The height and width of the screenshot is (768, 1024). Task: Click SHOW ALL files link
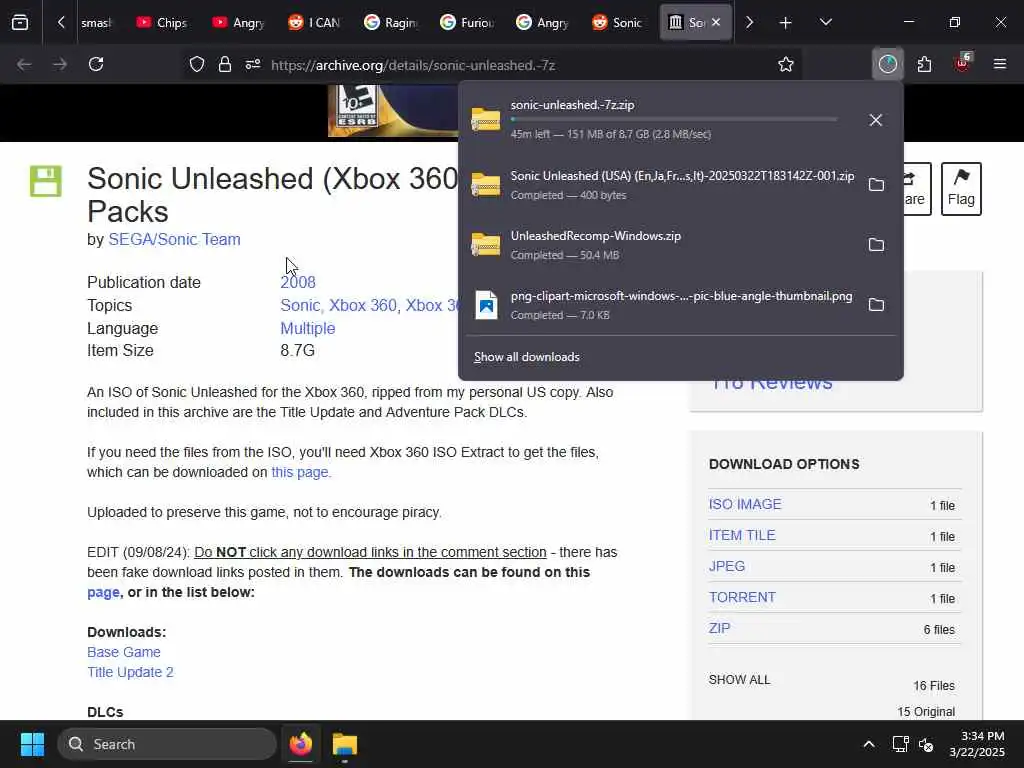pos(739,680)
